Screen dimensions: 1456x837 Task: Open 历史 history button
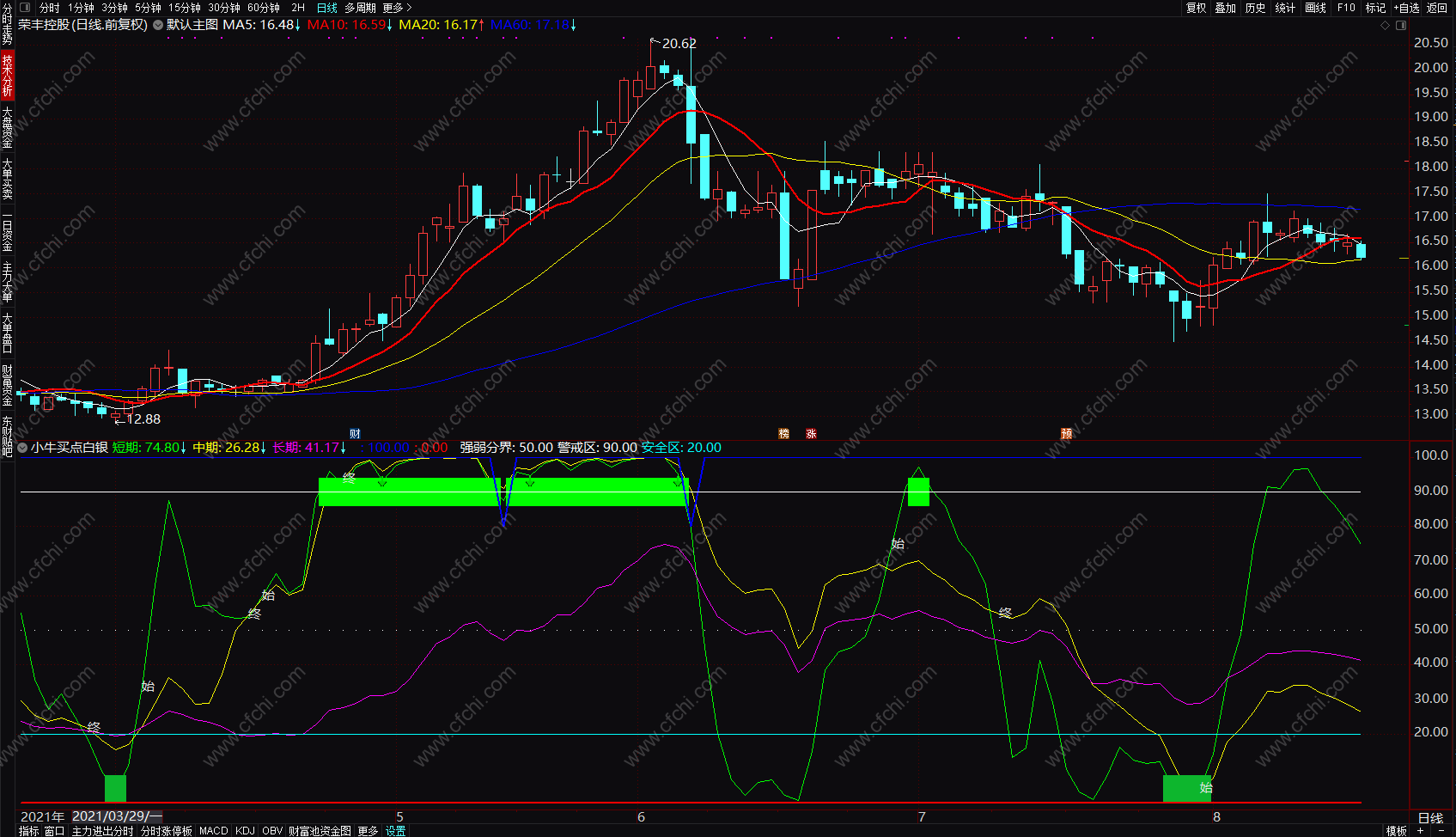click(1256, 8)
